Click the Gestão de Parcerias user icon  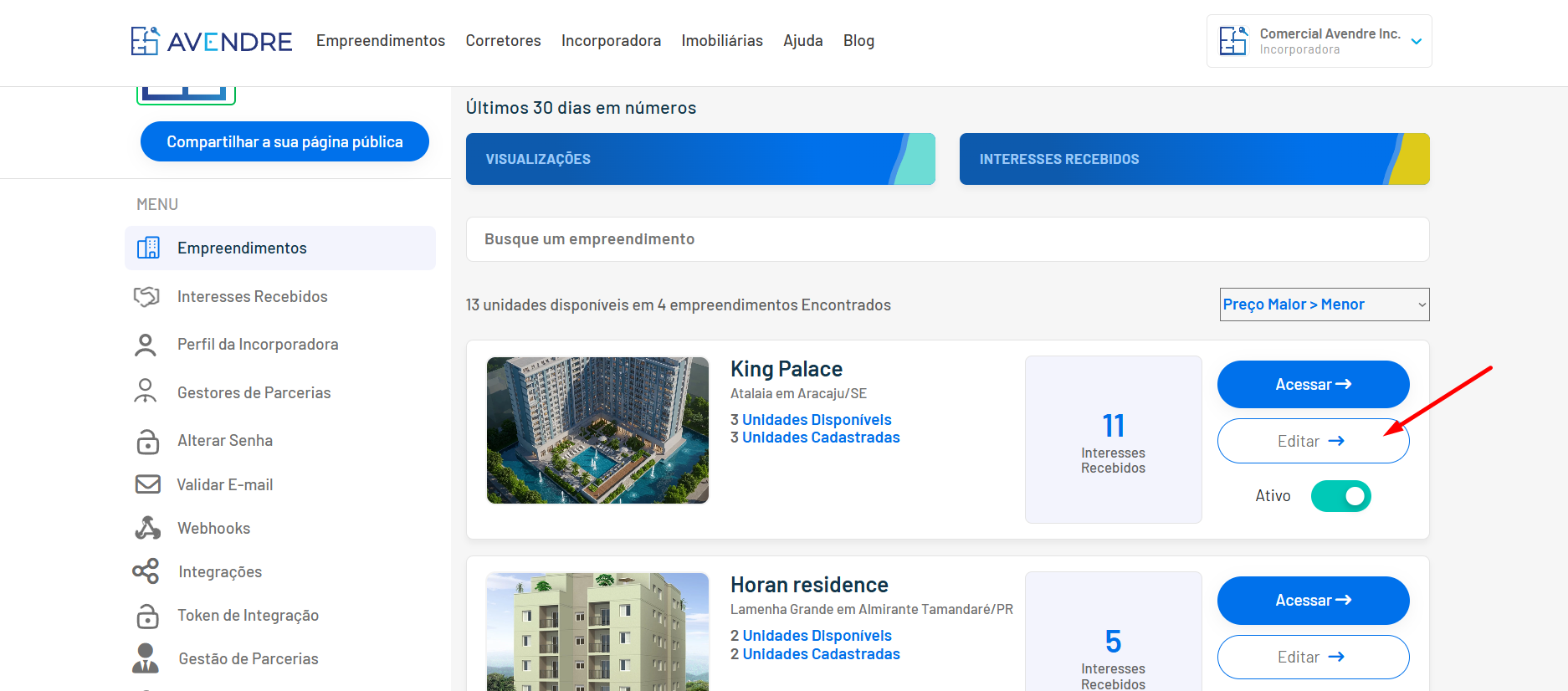[146, 658]
